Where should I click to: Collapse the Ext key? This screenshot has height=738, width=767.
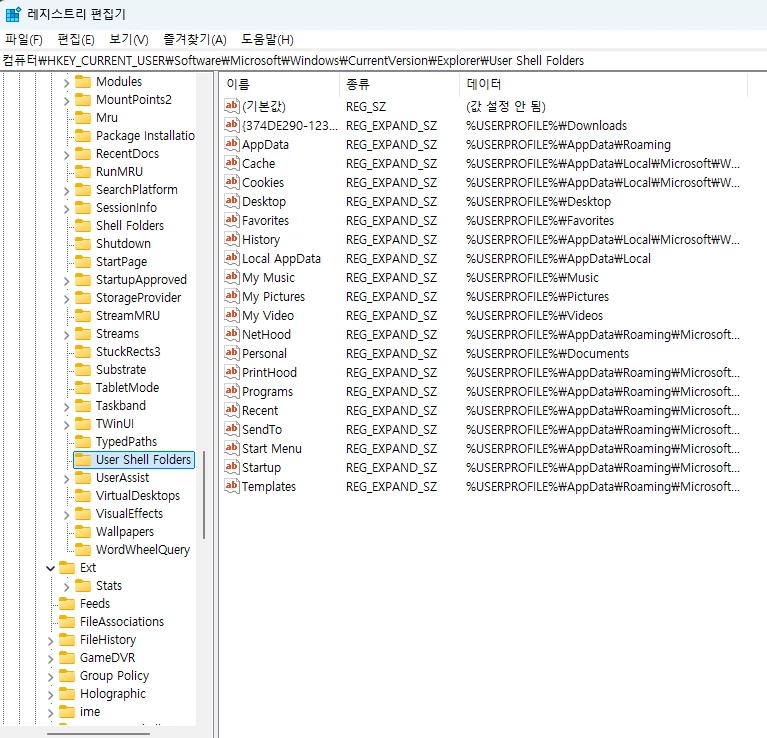[50, 568]
